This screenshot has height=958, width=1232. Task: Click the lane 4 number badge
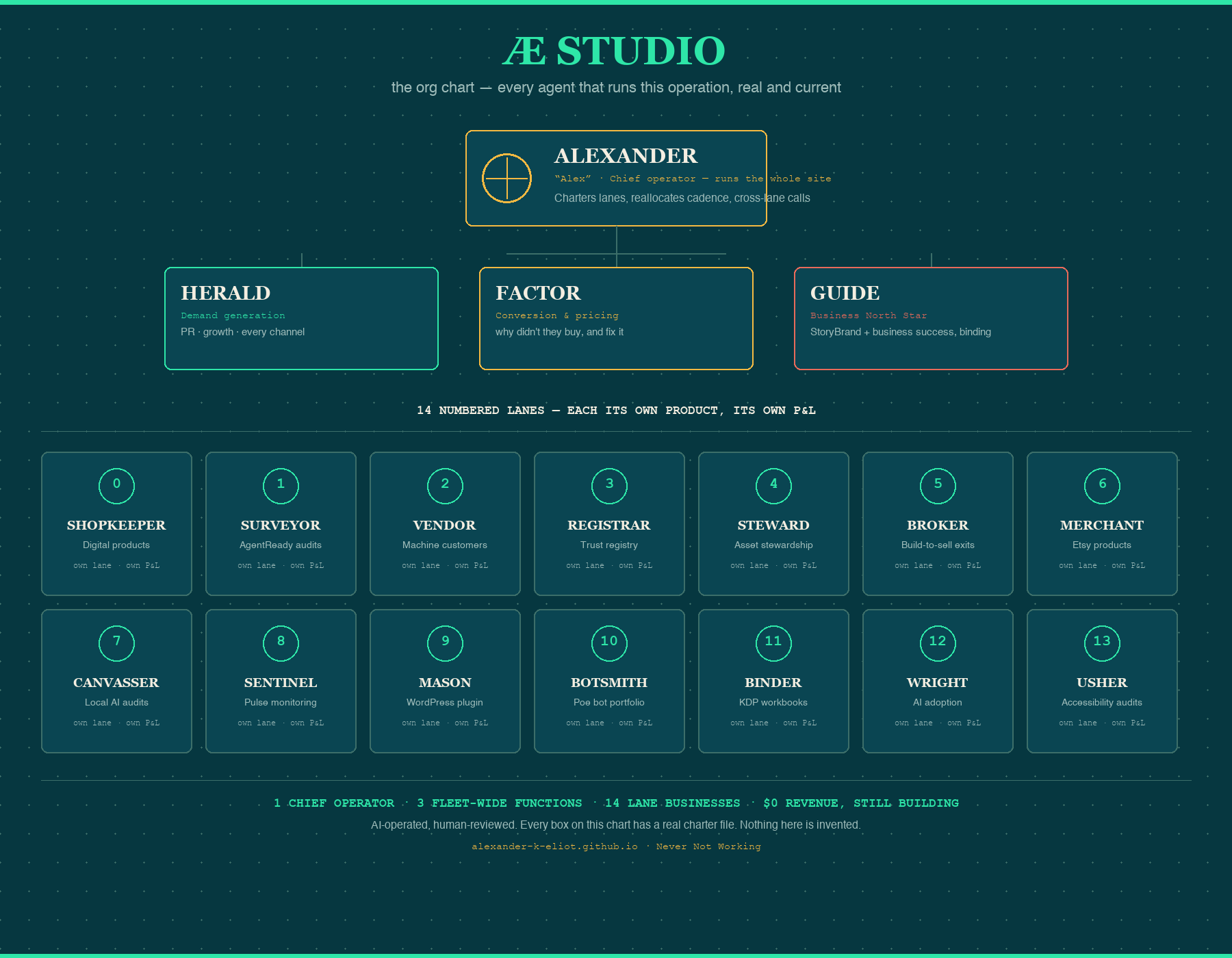point(773,486)
